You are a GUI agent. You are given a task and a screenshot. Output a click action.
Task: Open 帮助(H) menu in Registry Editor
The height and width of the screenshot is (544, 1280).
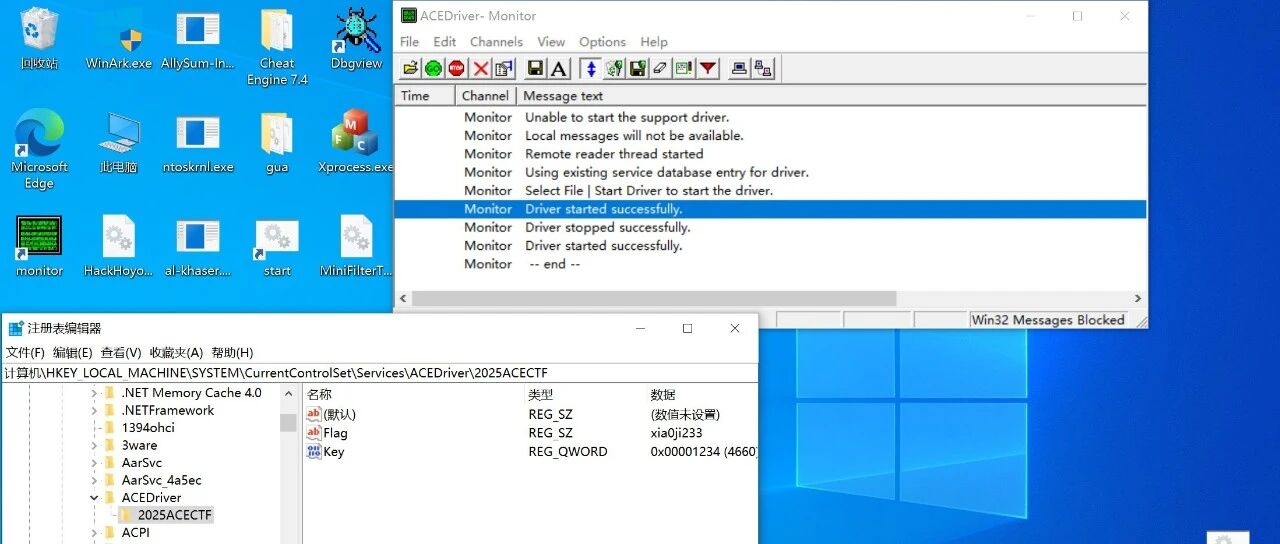(232, 353)
